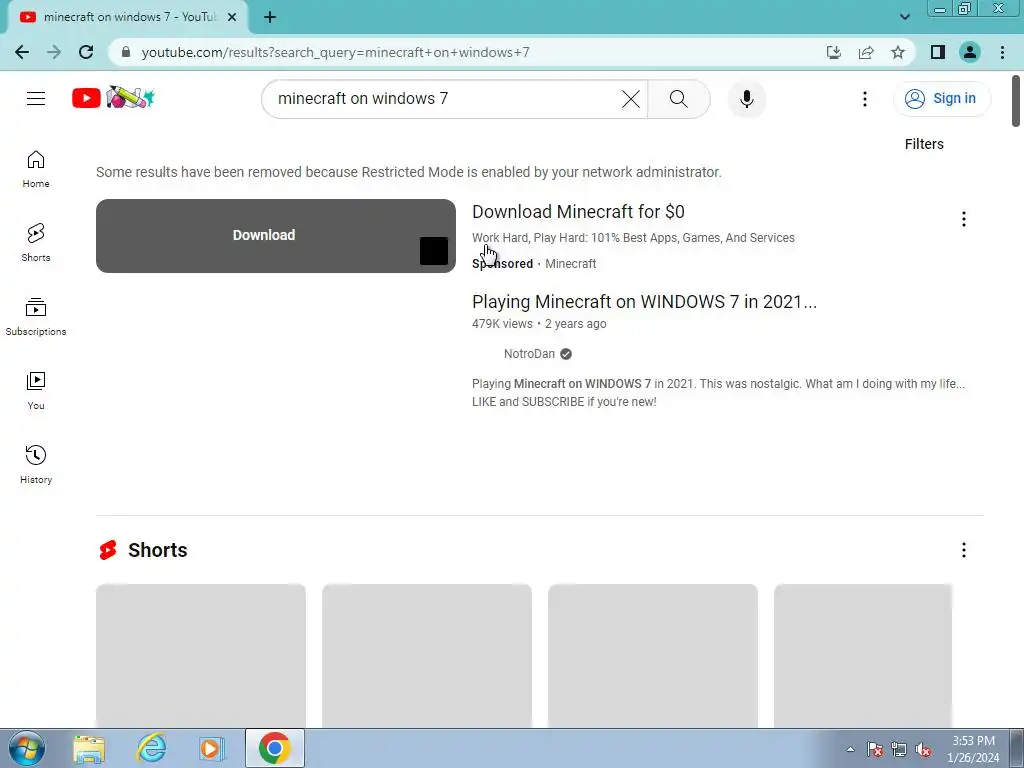
Task: Switch to the minecraft on windows 7 tab
Action: (x=128, y=18)
